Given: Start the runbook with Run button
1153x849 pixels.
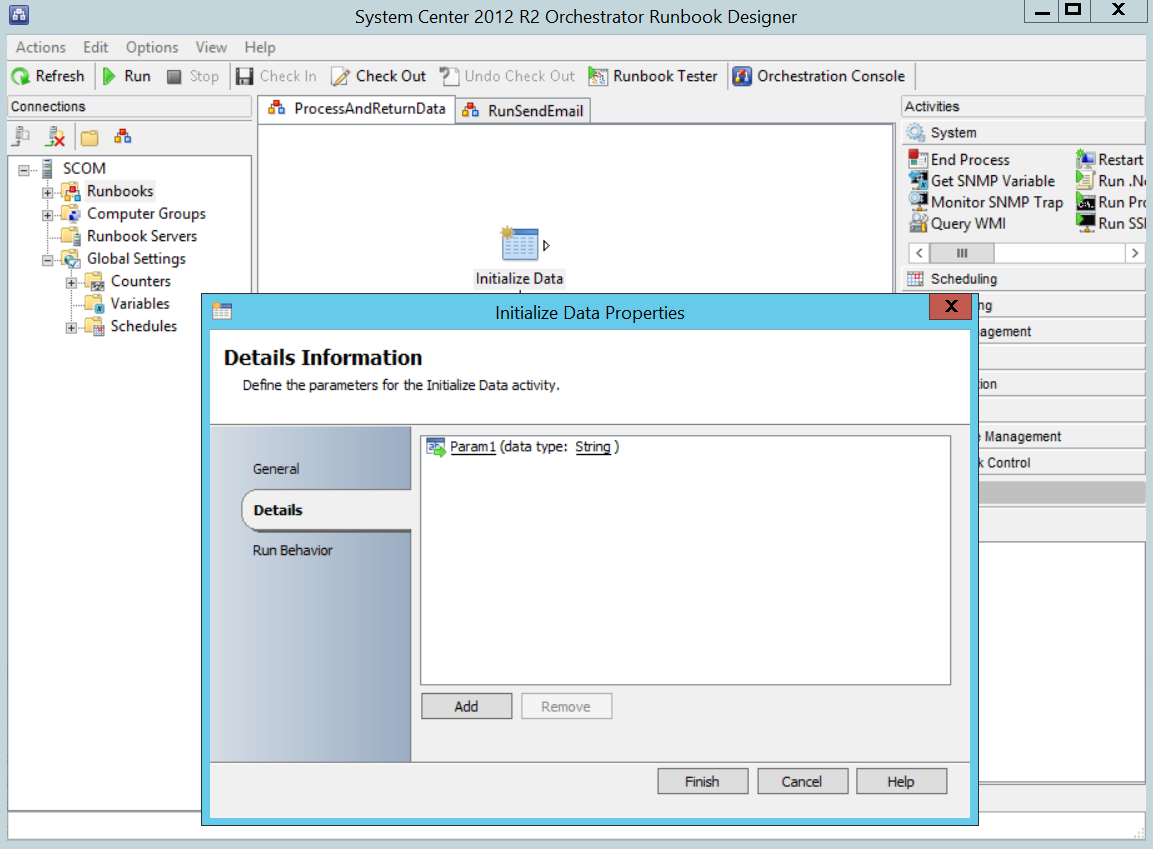Looking at the screenshot, I should pos(126,76).
